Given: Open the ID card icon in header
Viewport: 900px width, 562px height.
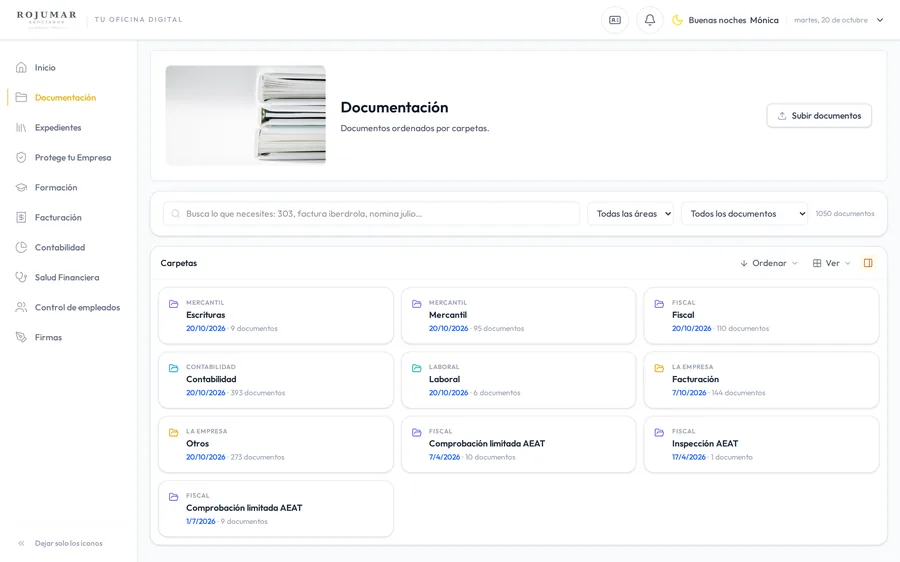Looking at the screenshot, I should click(x=615, y=20).
